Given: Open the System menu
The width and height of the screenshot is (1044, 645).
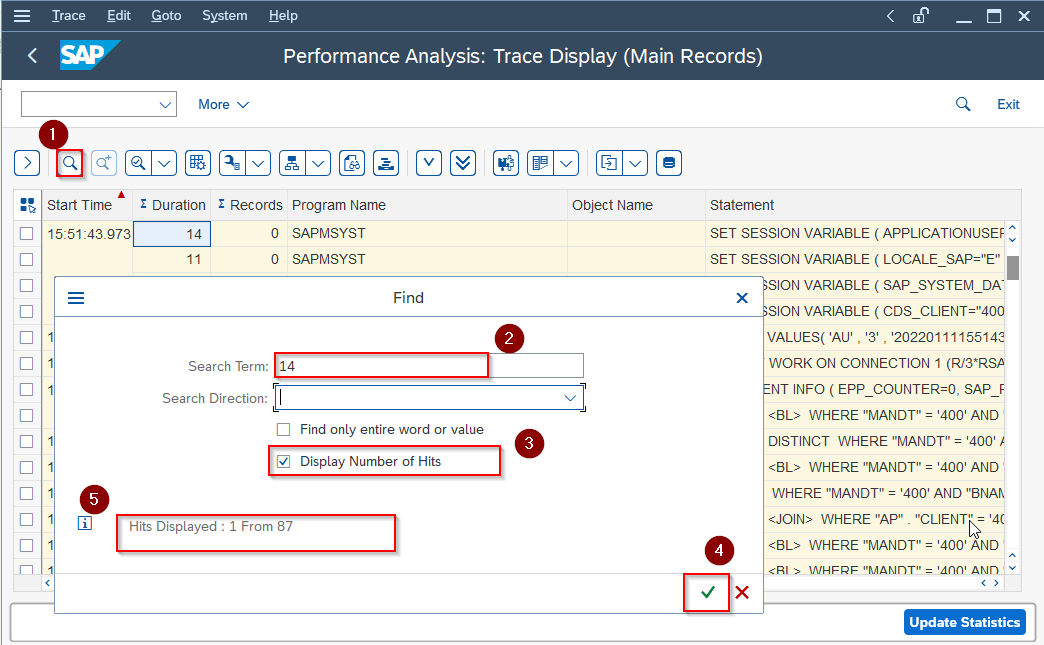Looking at the screenshot, I should click(x=225, y=16).
